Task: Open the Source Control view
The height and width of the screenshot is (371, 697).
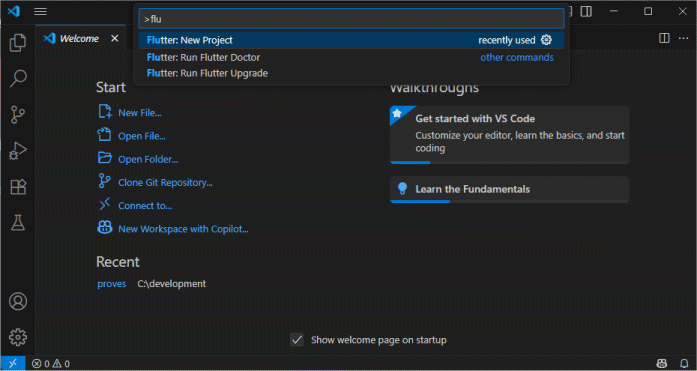Action: (18, 115)
